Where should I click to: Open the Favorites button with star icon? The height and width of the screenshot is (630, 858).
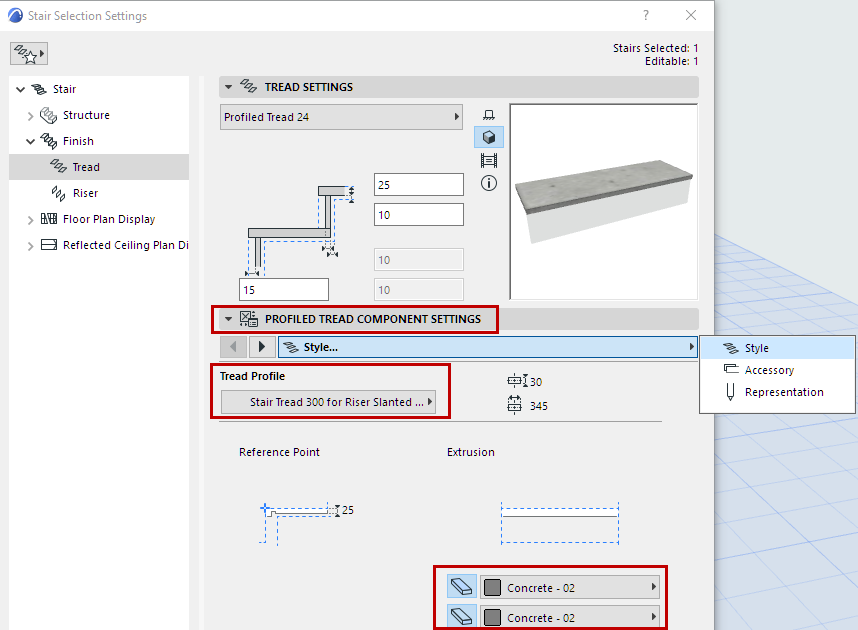pos(28,54)
